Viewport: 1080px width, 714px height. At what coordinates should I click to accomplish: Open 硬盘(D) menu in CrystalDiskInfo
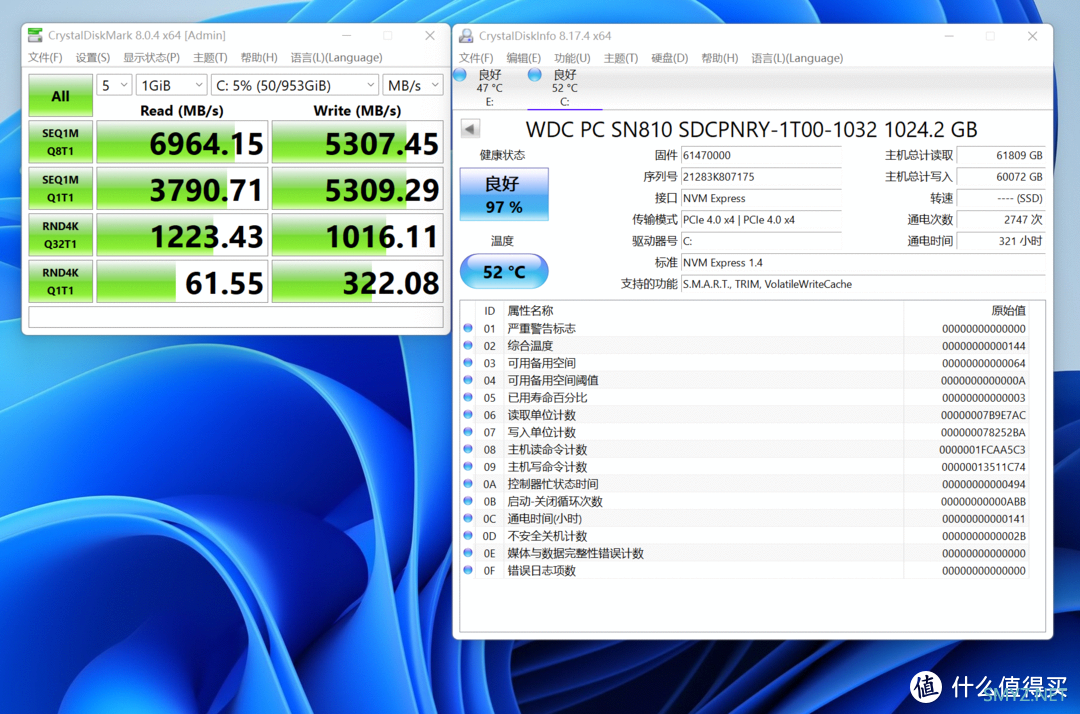pyautogui.click(x=669, y=58)
